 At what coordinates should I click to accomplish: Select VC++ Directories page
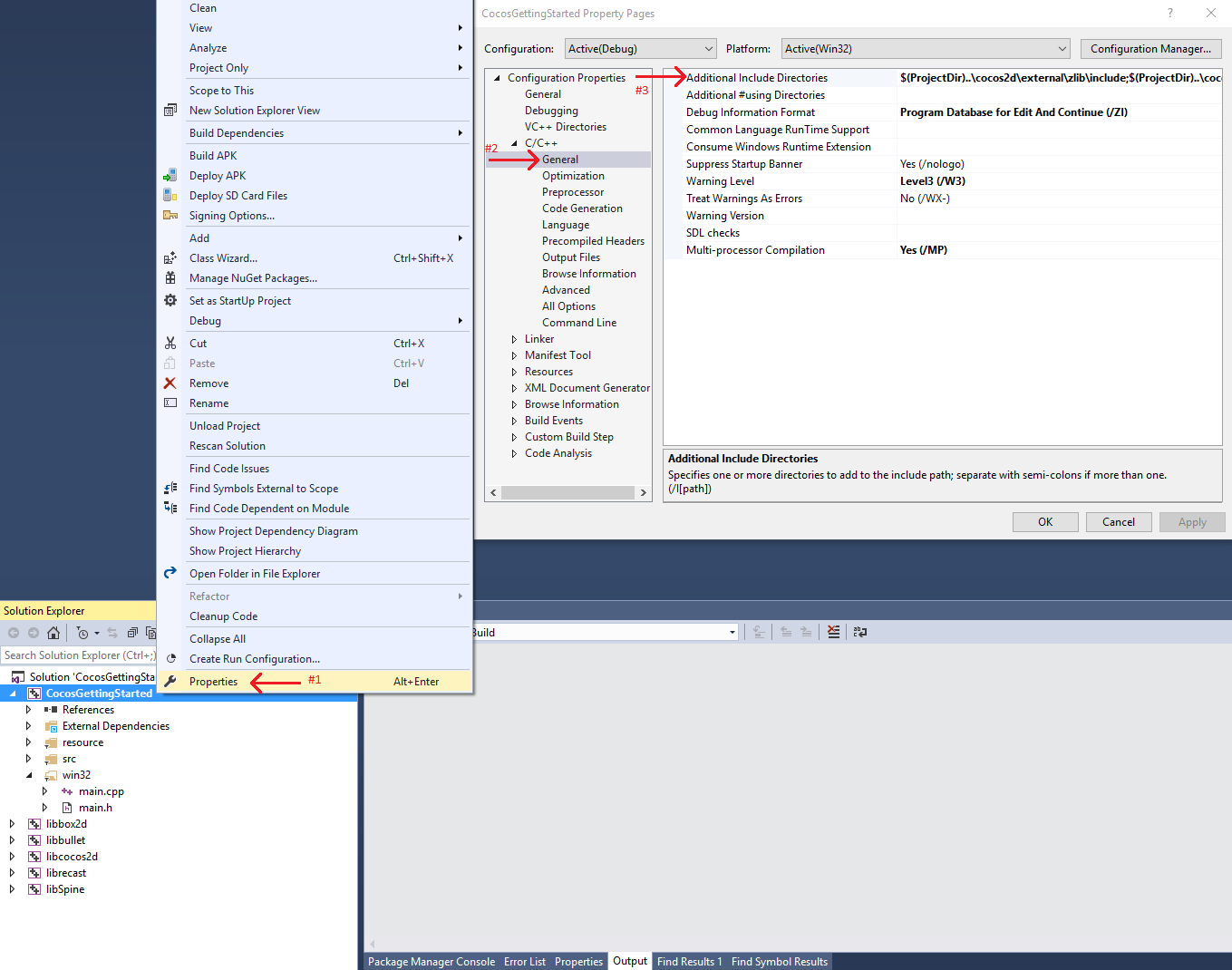point(566,127)
